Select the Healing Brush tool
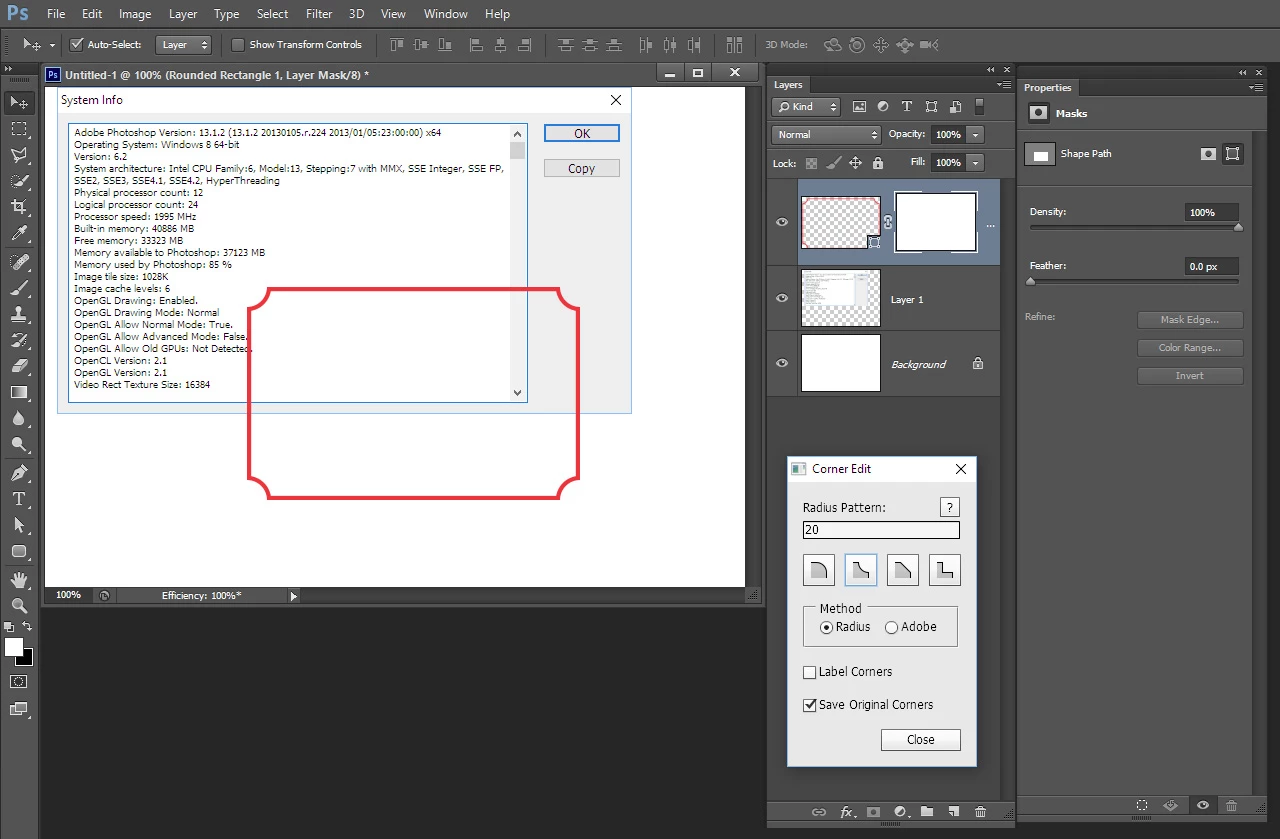This screenshot has width=1280, height=839. click(x=19, y=262)
